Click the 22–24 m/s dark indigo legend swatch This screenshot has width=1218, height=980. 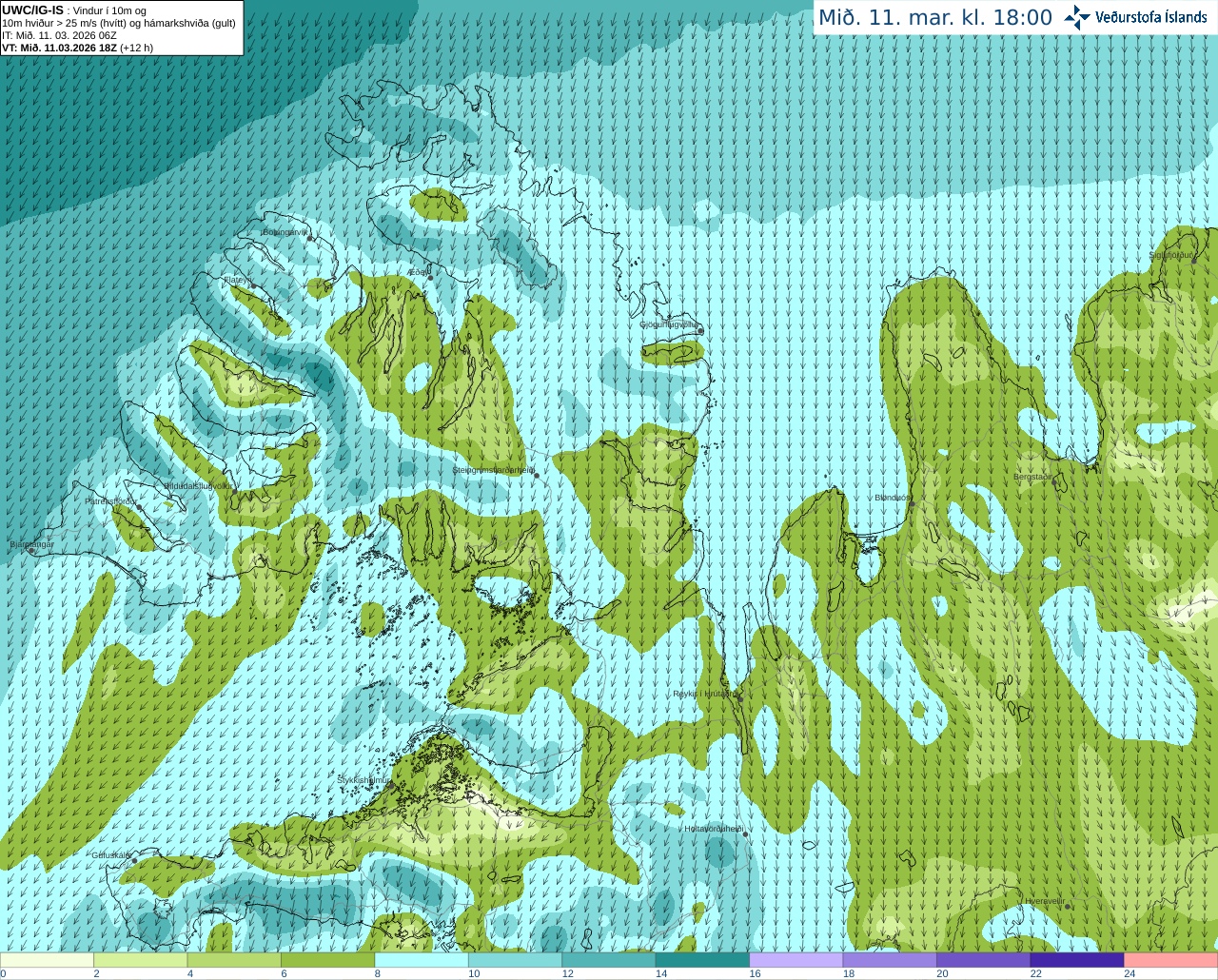[x=1077, y=960]
